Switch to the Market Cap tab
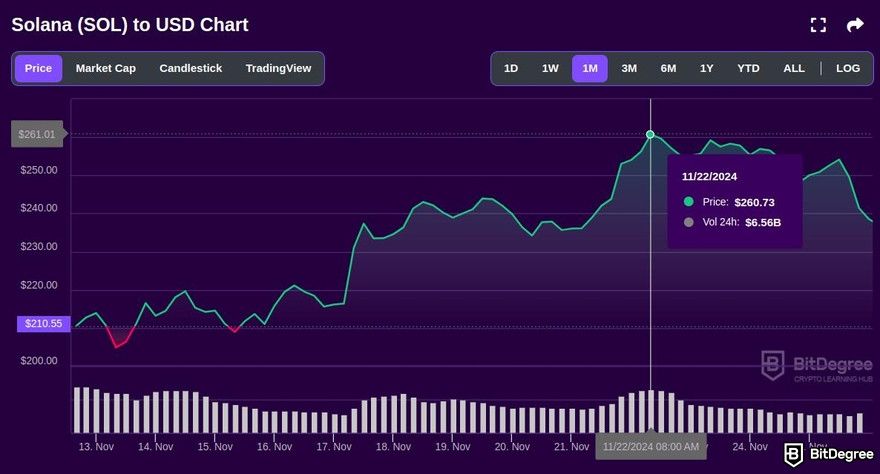The width and height of the screenshot is (880, 474). pos(105,68)
